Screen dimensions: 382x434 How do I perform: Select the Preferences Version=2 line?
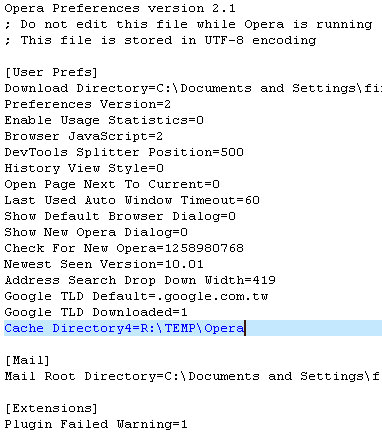pos(87,104)
